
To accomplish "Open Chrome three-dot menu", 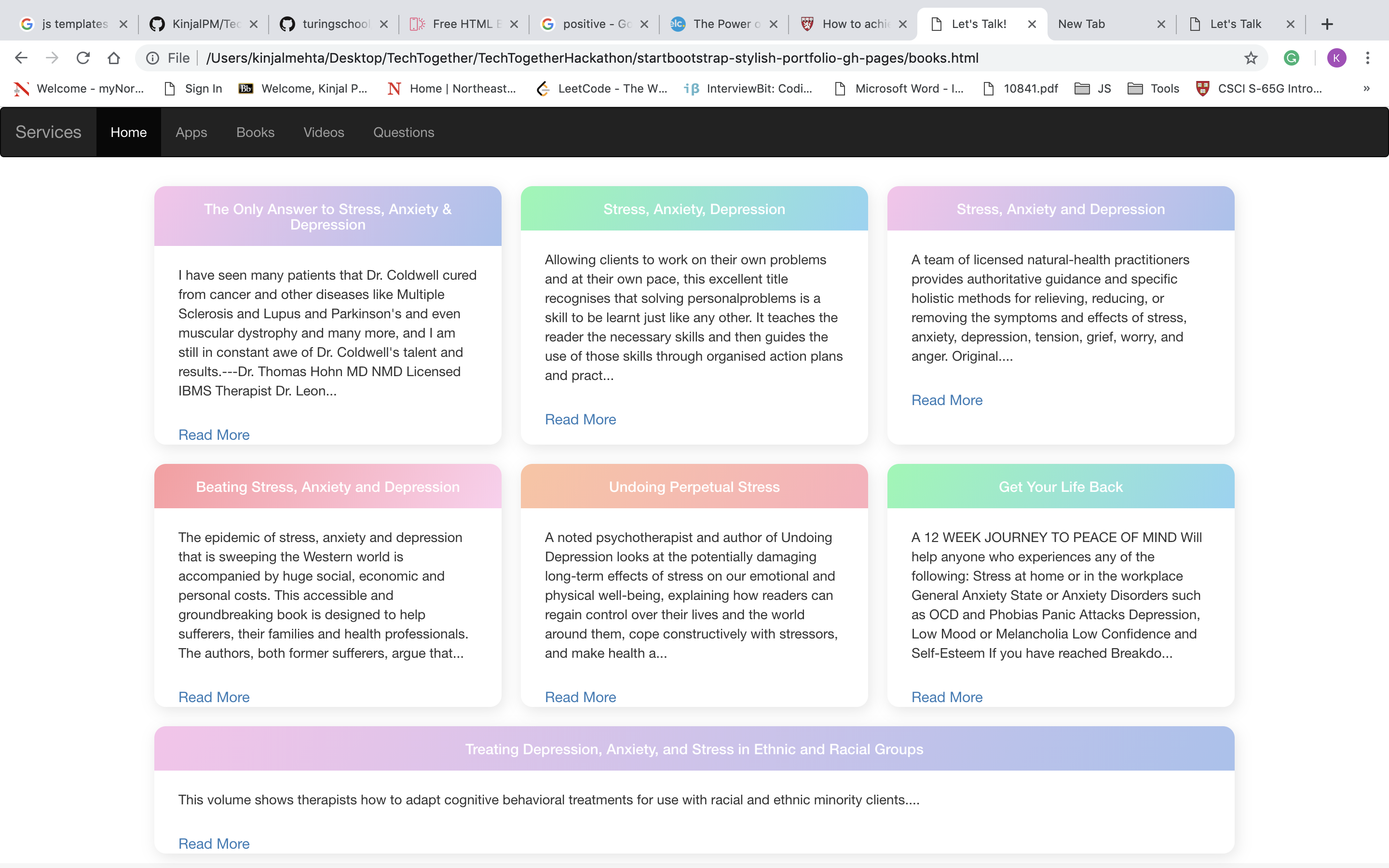I will (x=1368, y=58).
